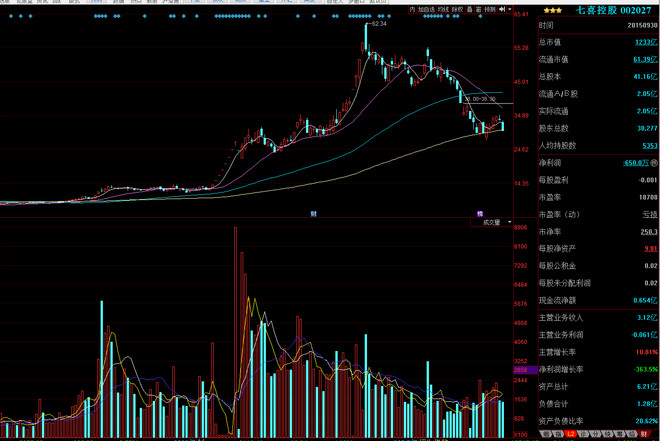This screenshot has width=660, height=441.
Task: Click the 主营增长率 value 10.81%
Action: [647, 352]
